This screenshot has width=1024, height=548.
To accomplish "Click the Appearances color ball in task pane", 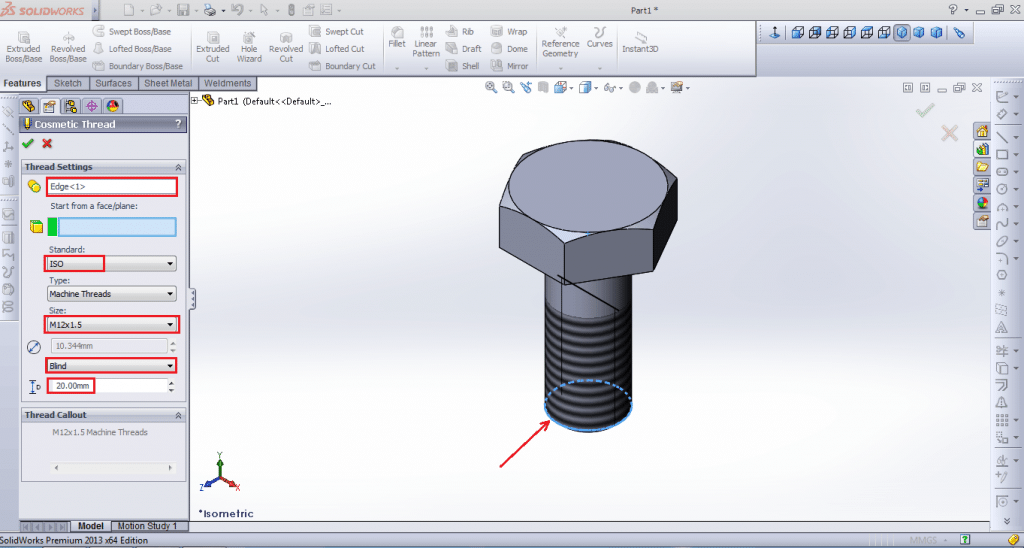I will [x=982, y=203].
